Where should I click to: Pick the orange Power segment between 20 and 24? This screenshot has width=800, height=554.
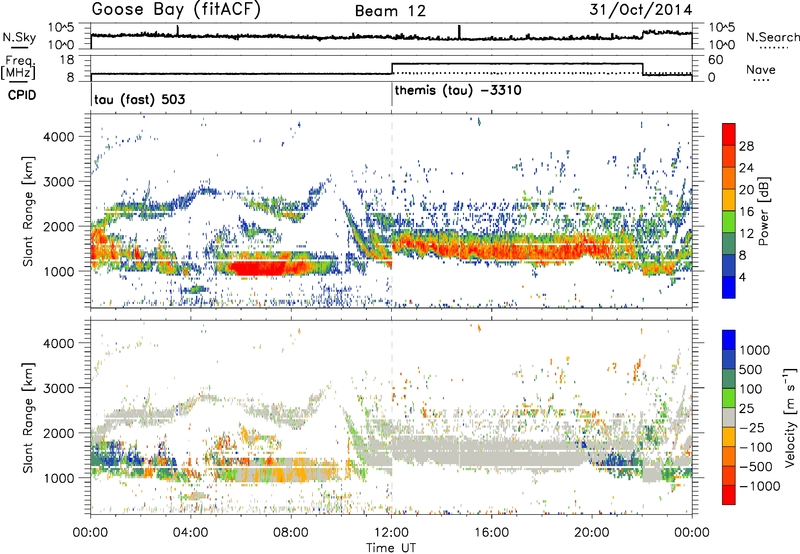tap(729, 178)
